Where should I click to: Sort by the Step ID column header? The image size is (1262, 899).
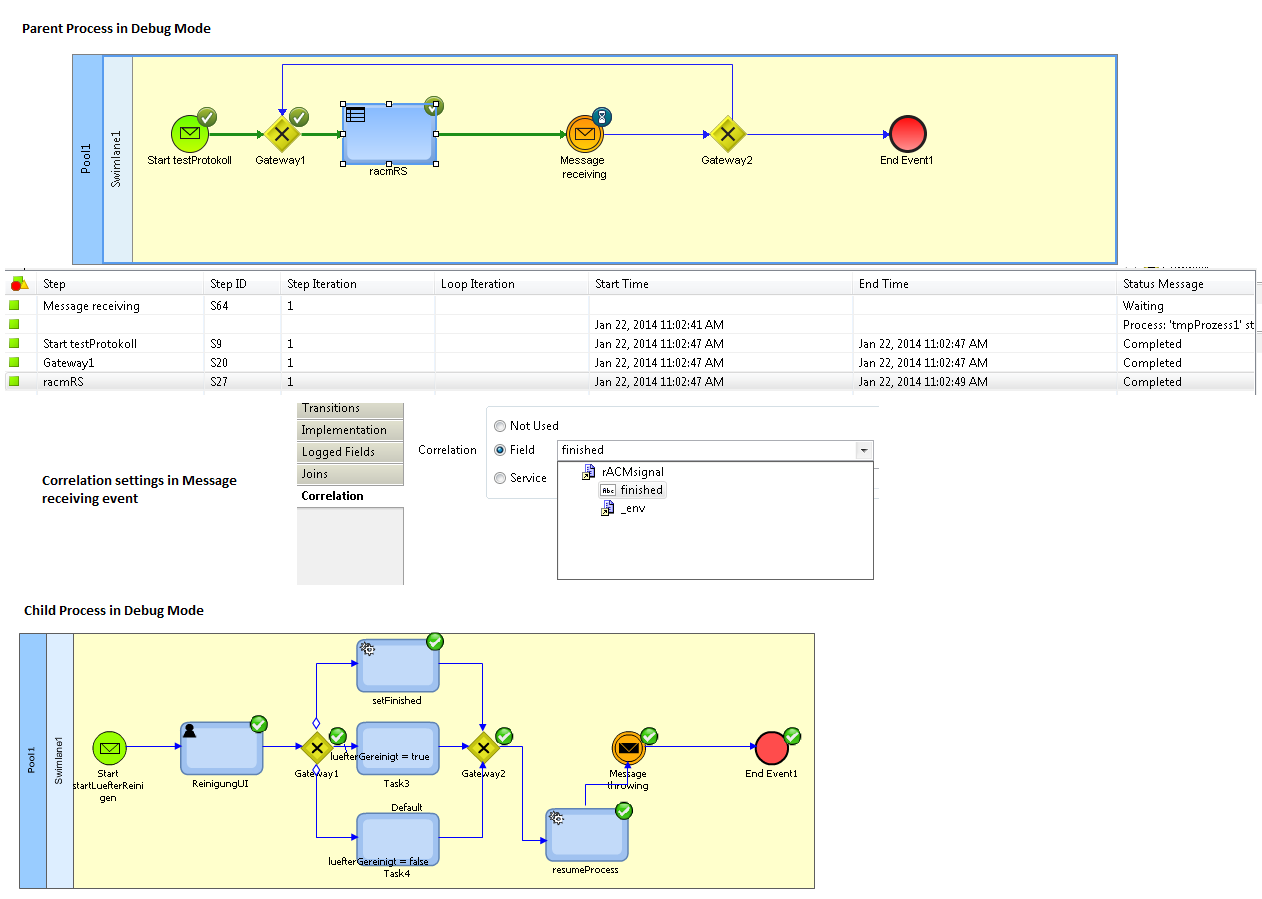click(242, 284)
